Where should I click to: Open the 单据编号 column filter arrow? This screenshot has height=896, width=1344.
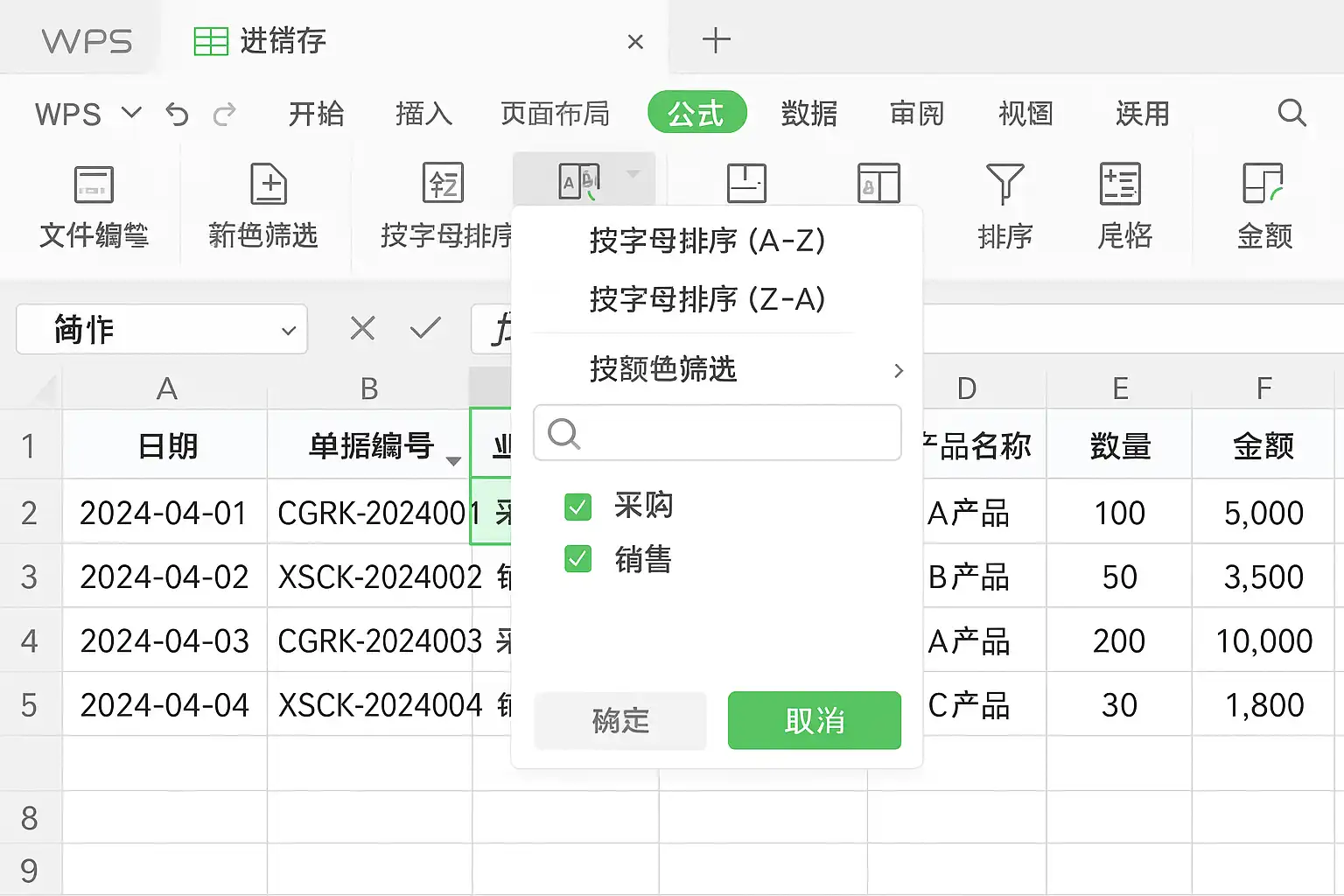[x=453, y=461]
